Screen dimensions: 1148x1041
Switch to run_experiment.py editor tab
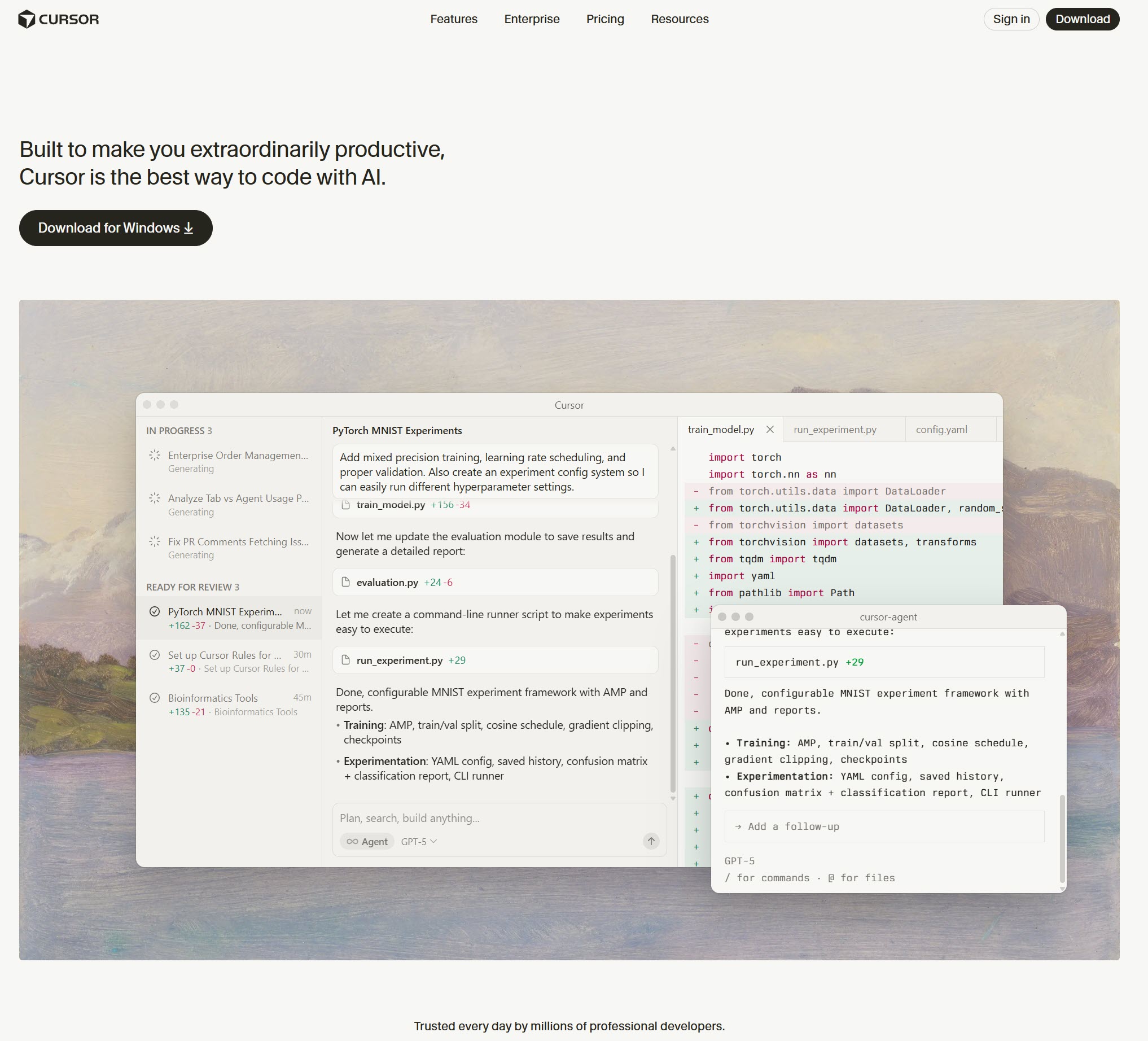click(844, 430)
